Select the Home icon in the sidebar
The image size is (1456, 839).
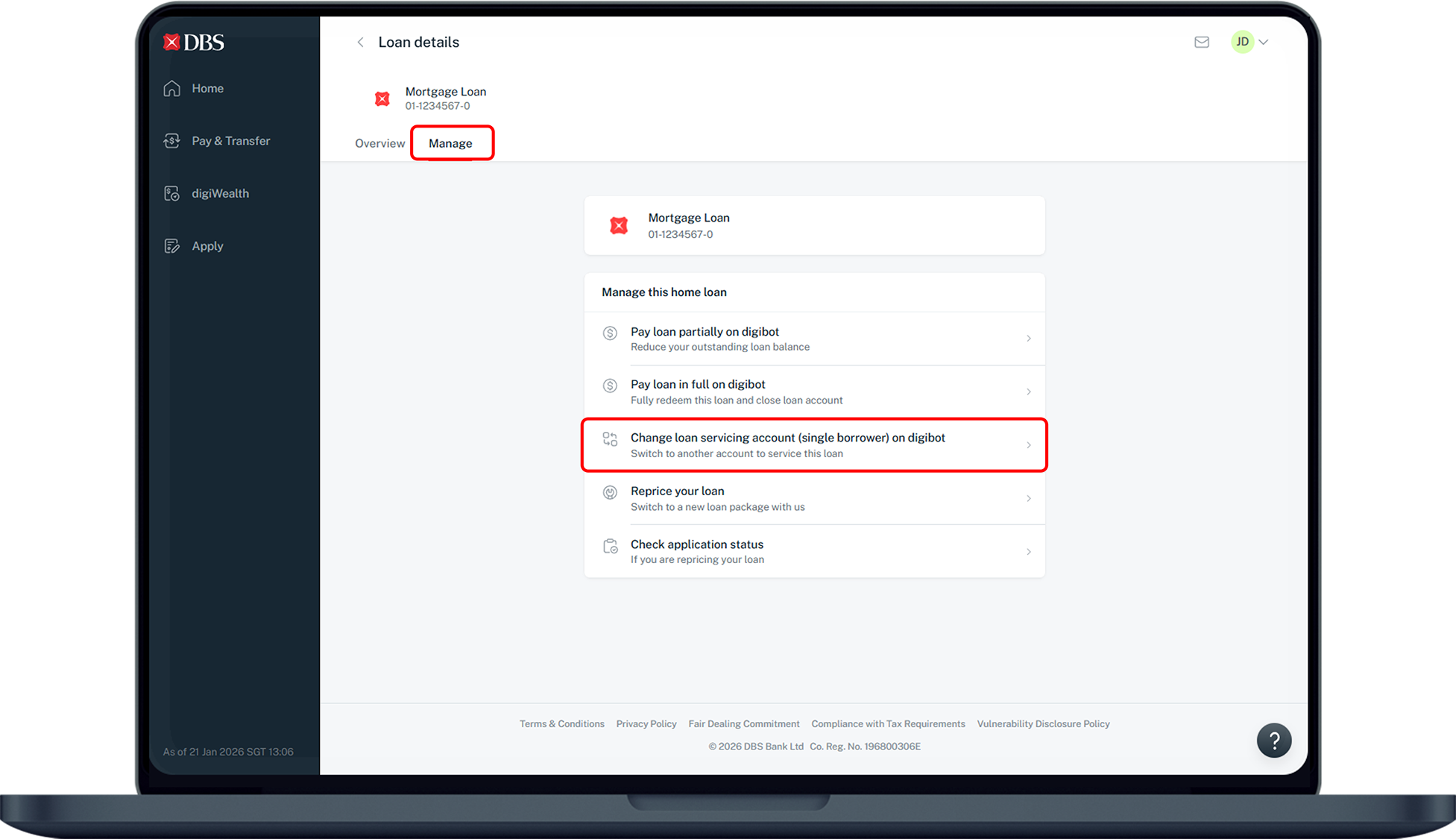click(x=171, y=88)
